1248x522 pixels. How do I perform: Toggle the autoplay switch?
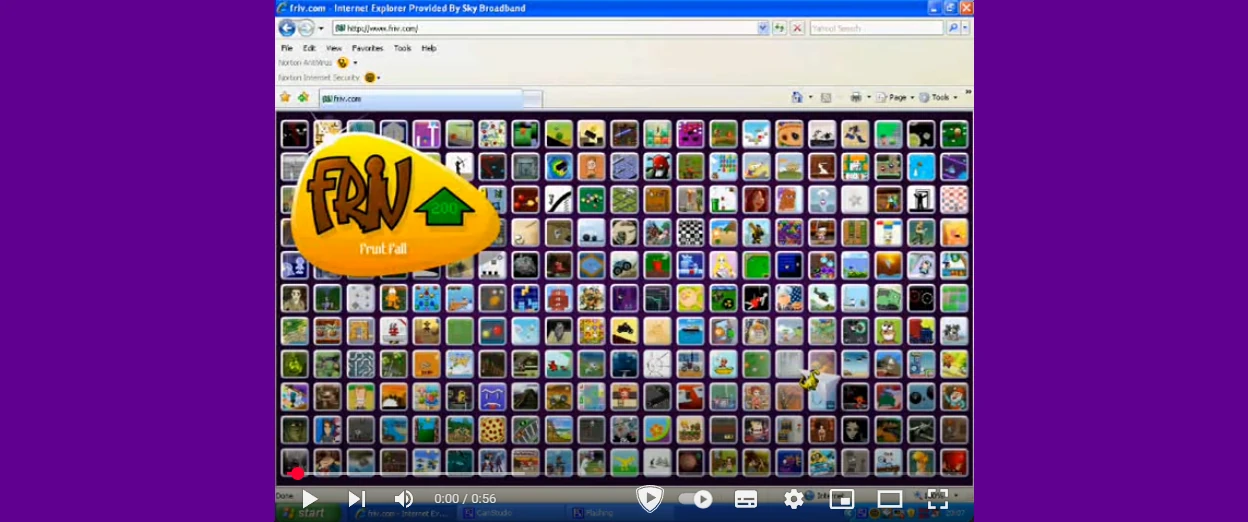696,499
